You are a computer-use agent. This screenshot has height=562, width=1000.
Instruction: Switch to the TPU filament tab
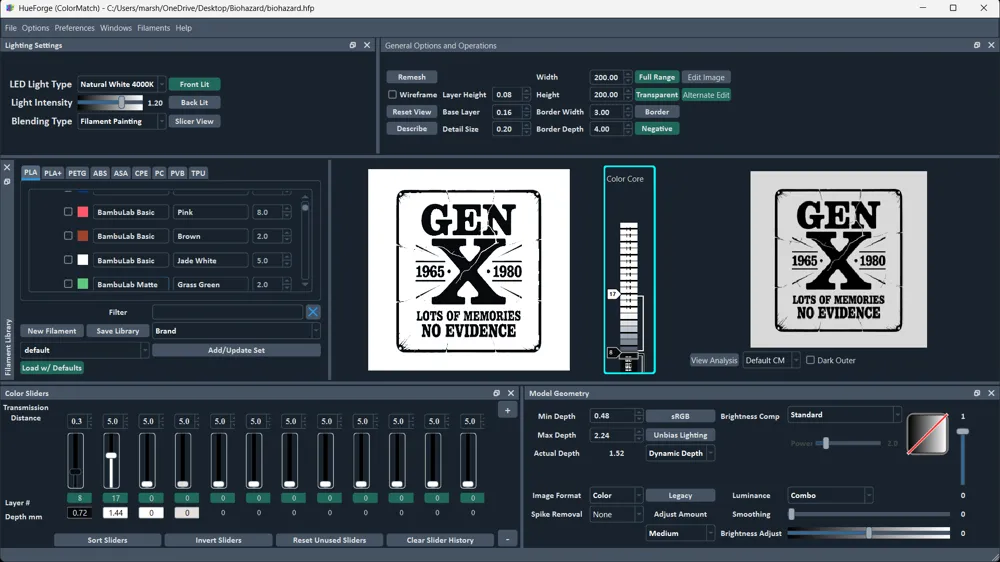[x=198, y=173]
